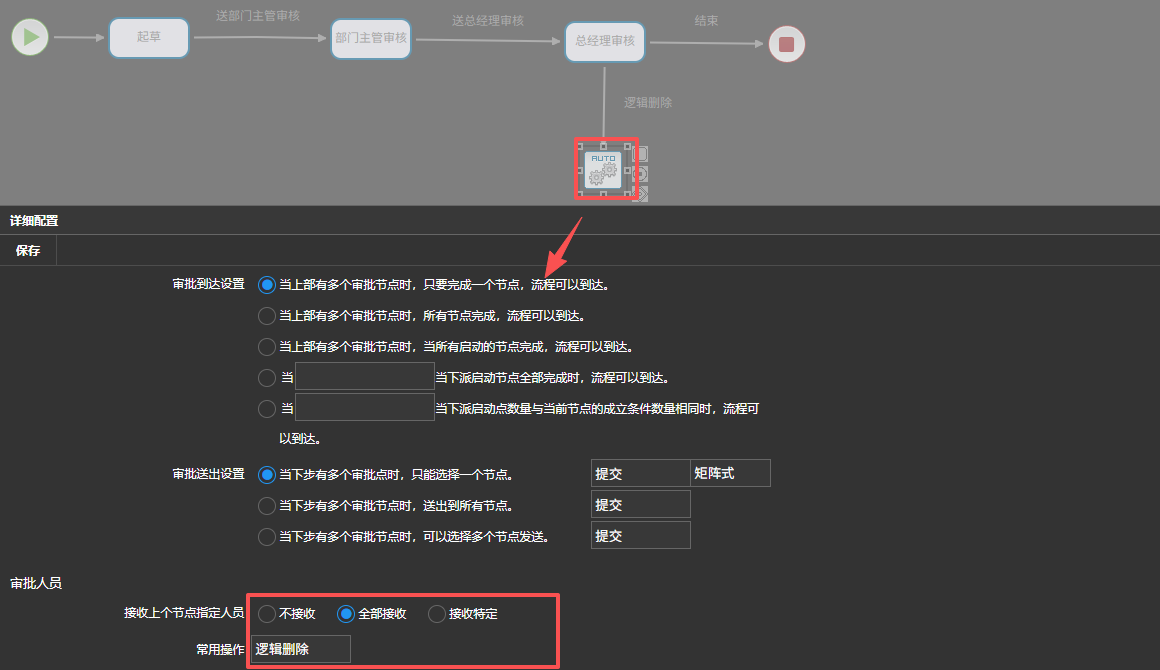Select the 部门主管审核 node
Viewport: 1160px width, 670px height.
[371, 38]
